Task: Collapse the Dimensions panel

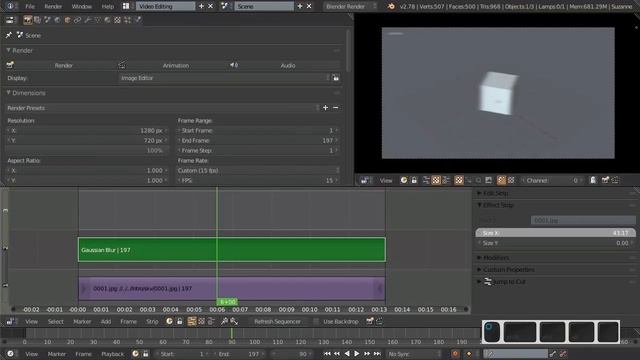Action: [x=9, y=93]
